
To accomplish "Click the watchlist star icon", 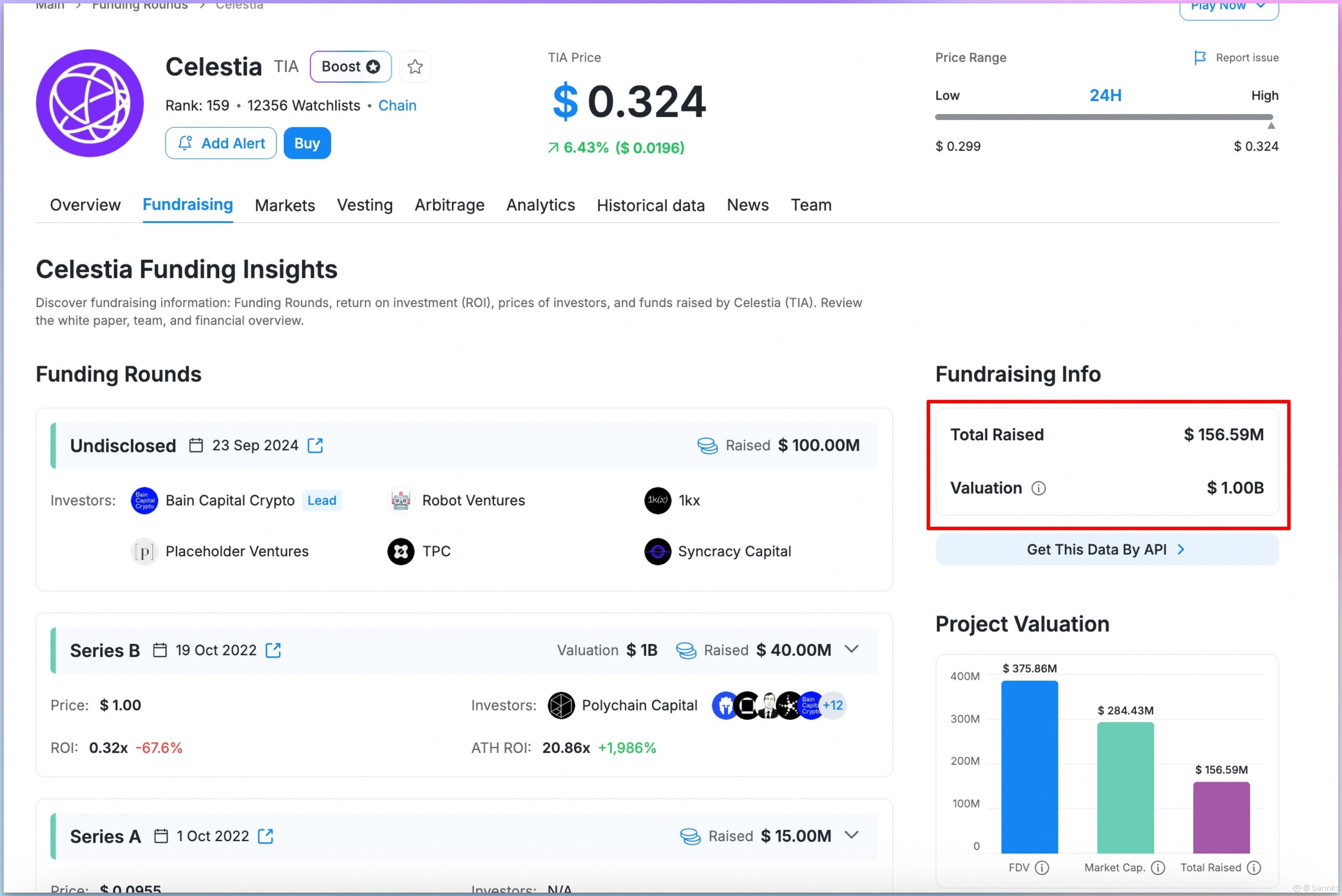I will click(x=415, y=67).
